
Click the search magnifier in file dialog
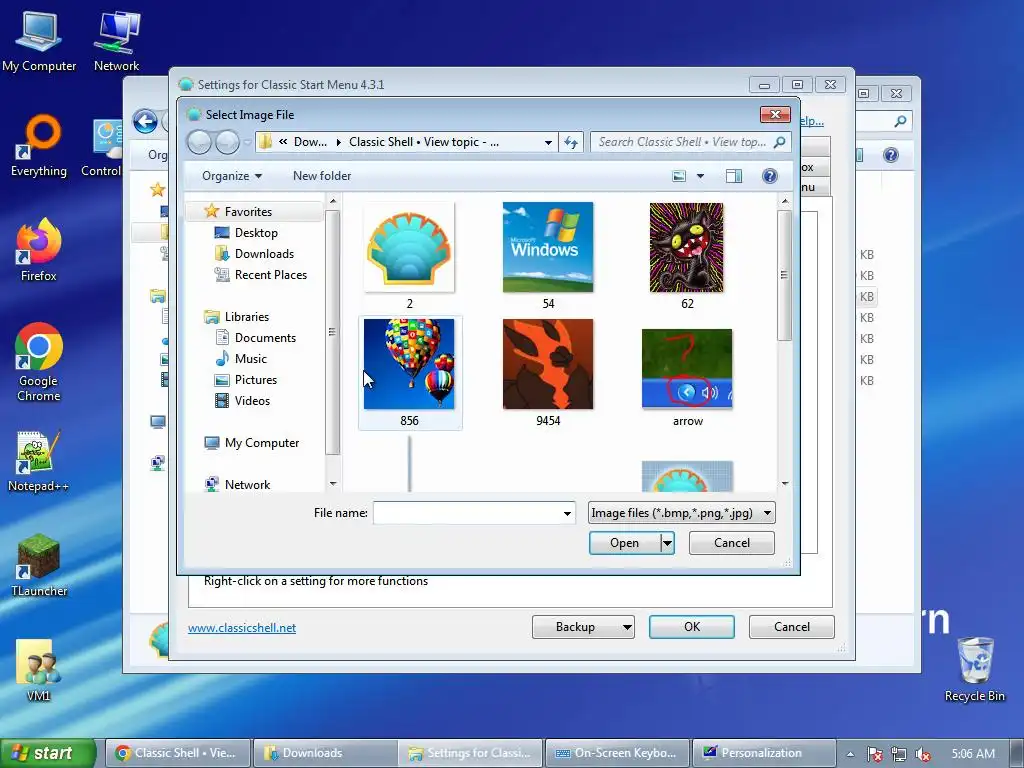click(779, 142)
